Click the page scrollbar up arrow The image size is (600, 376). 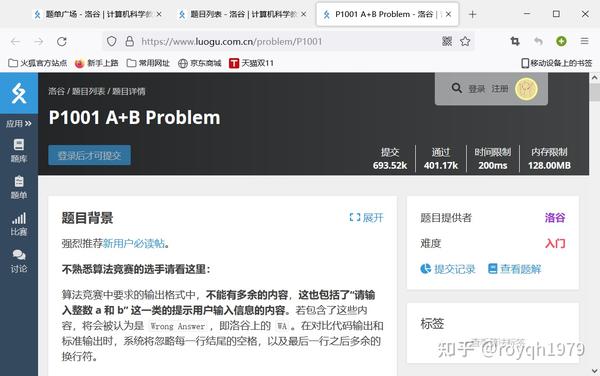pos(594,78)
